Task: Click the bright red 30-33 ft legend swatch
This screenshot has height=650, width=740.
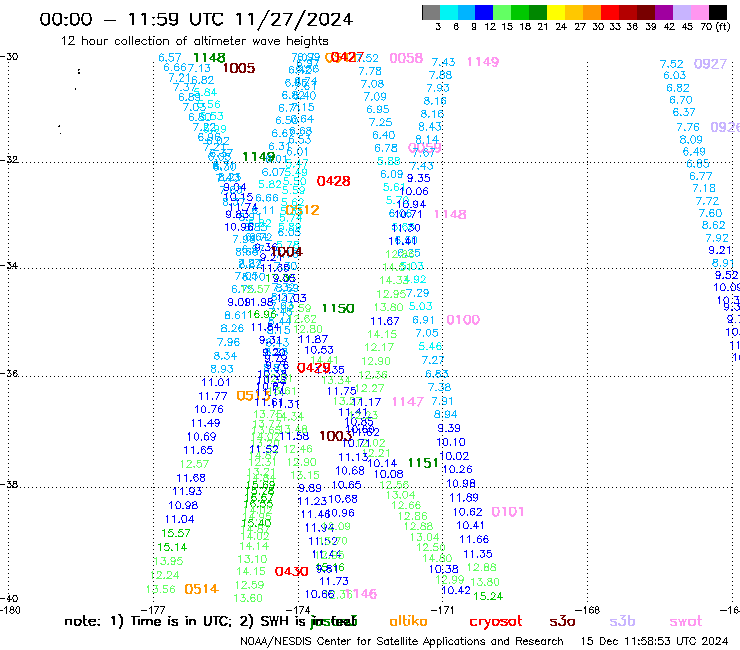Action: (x=610, y=12)
